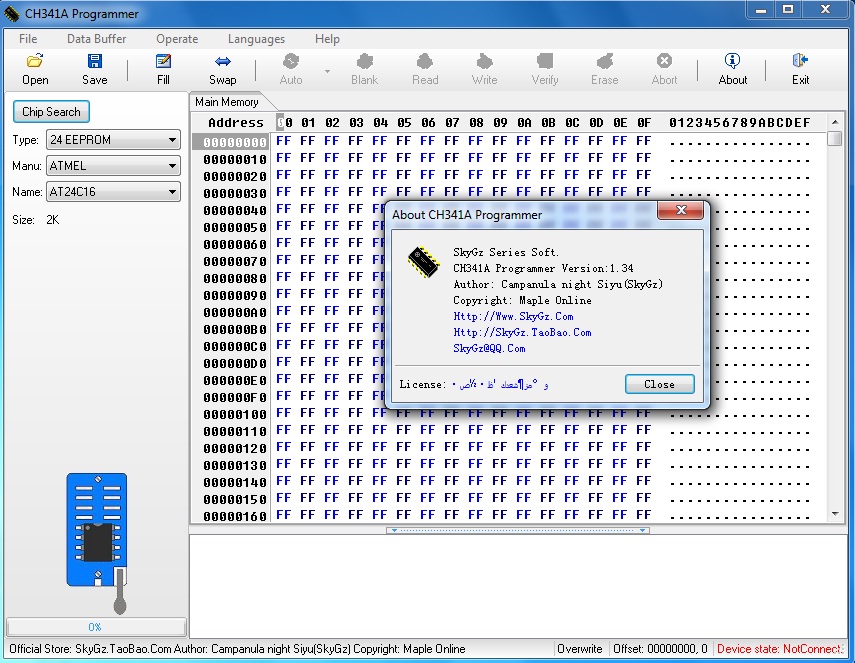Expand the Manu dropdown showing ATMEL
The height and width of the screenshot is (663, 855).
click(113, 166)
